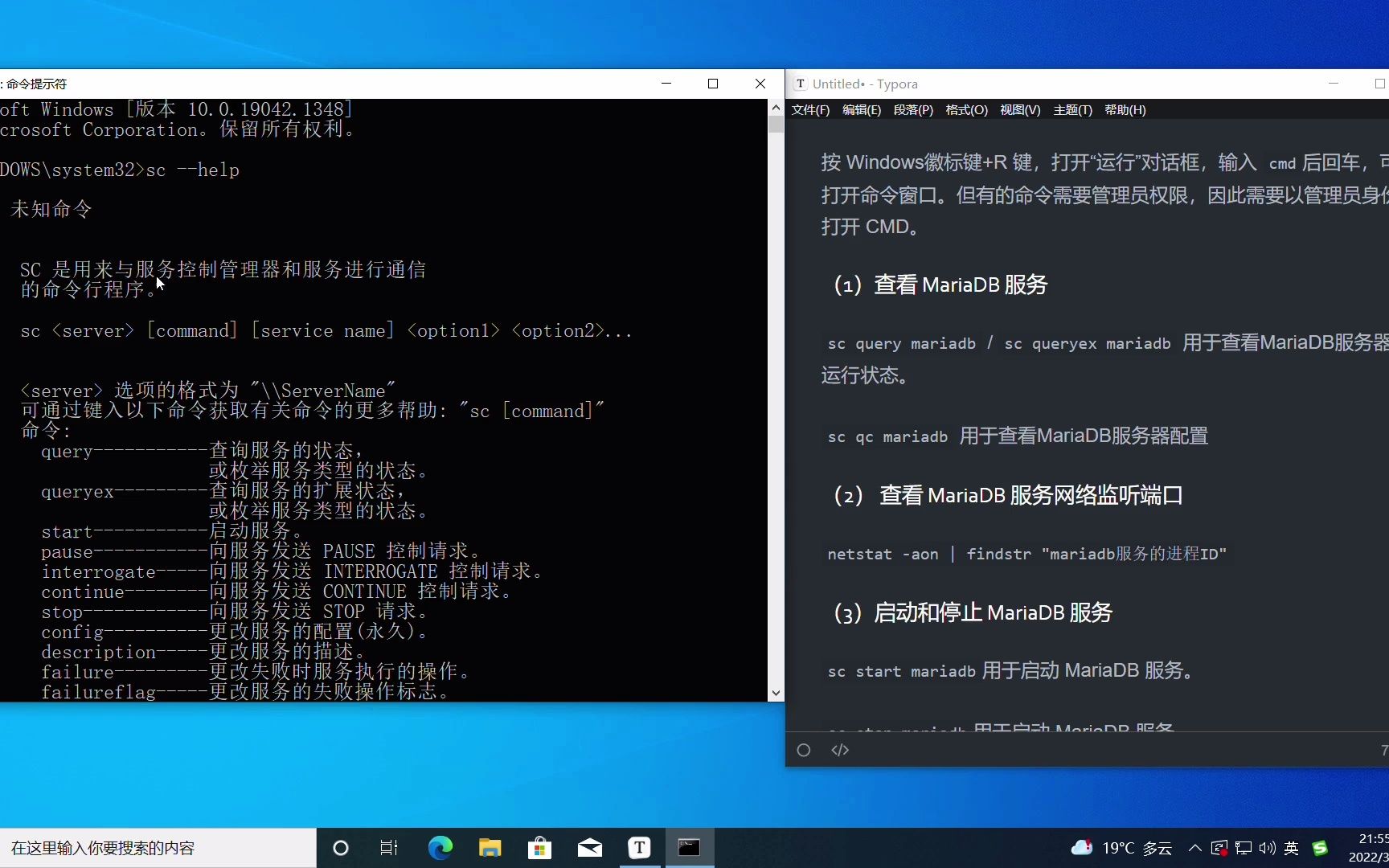
Task: Click the heading (3) 启动和停止 MariaDB 服务
Action: pyautogui.click(x=973, y=613)
